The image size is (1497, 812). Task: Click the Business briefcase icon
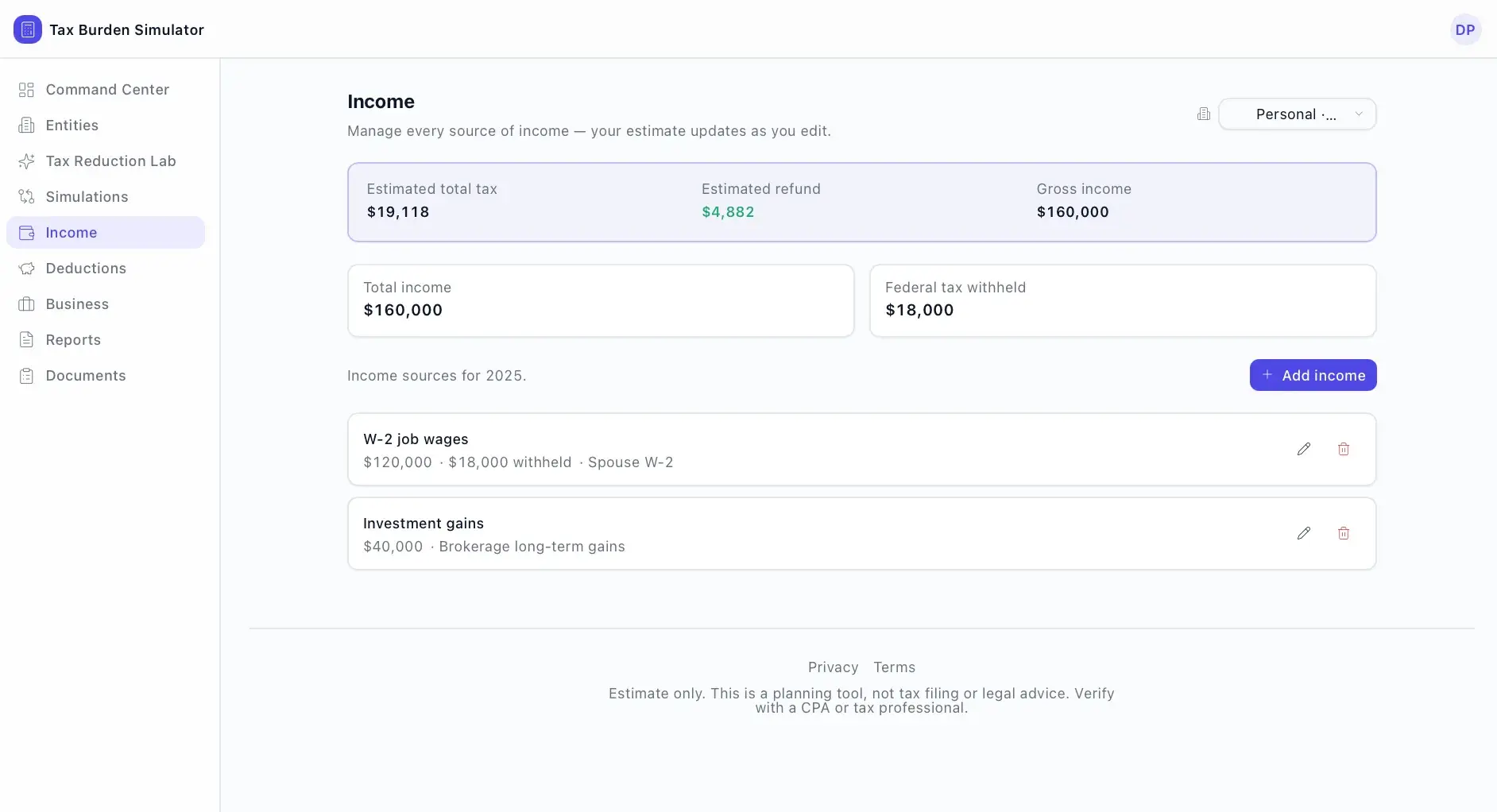pyautogui.click(x=26, y=304)
